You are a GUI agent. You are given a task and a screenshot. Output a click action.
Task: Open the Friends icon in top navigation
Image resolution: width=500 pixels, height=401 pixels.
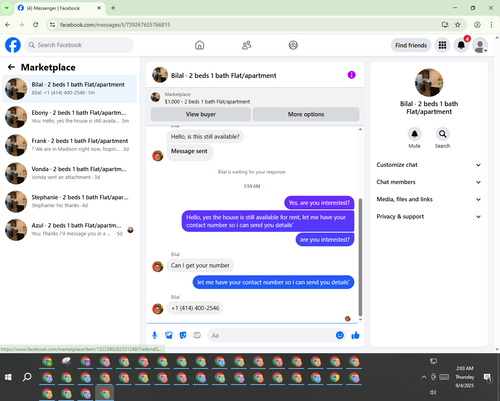(x=246, y=45)
